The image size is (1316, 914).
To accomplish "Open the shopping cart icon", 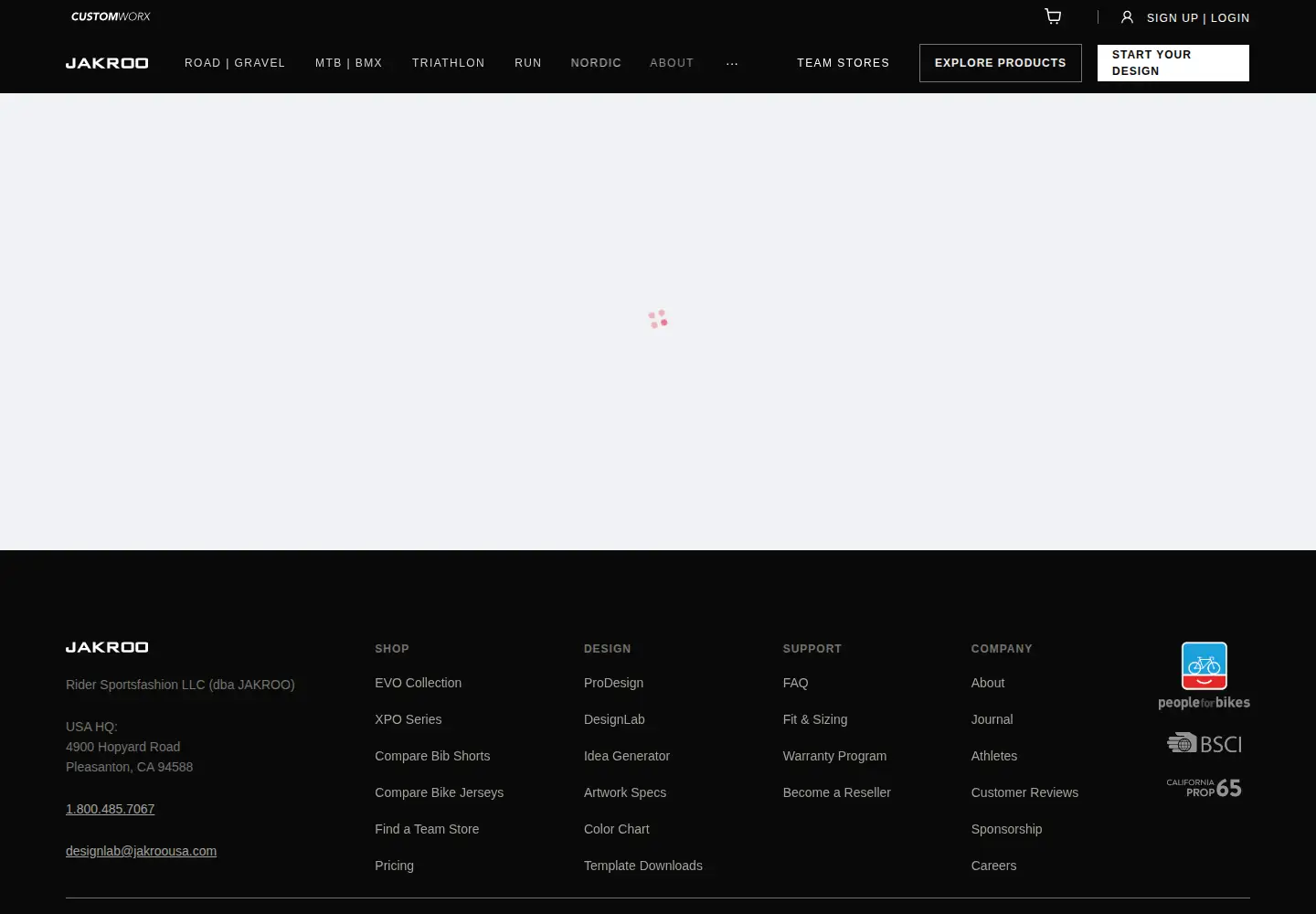I will coord(1053,16).
